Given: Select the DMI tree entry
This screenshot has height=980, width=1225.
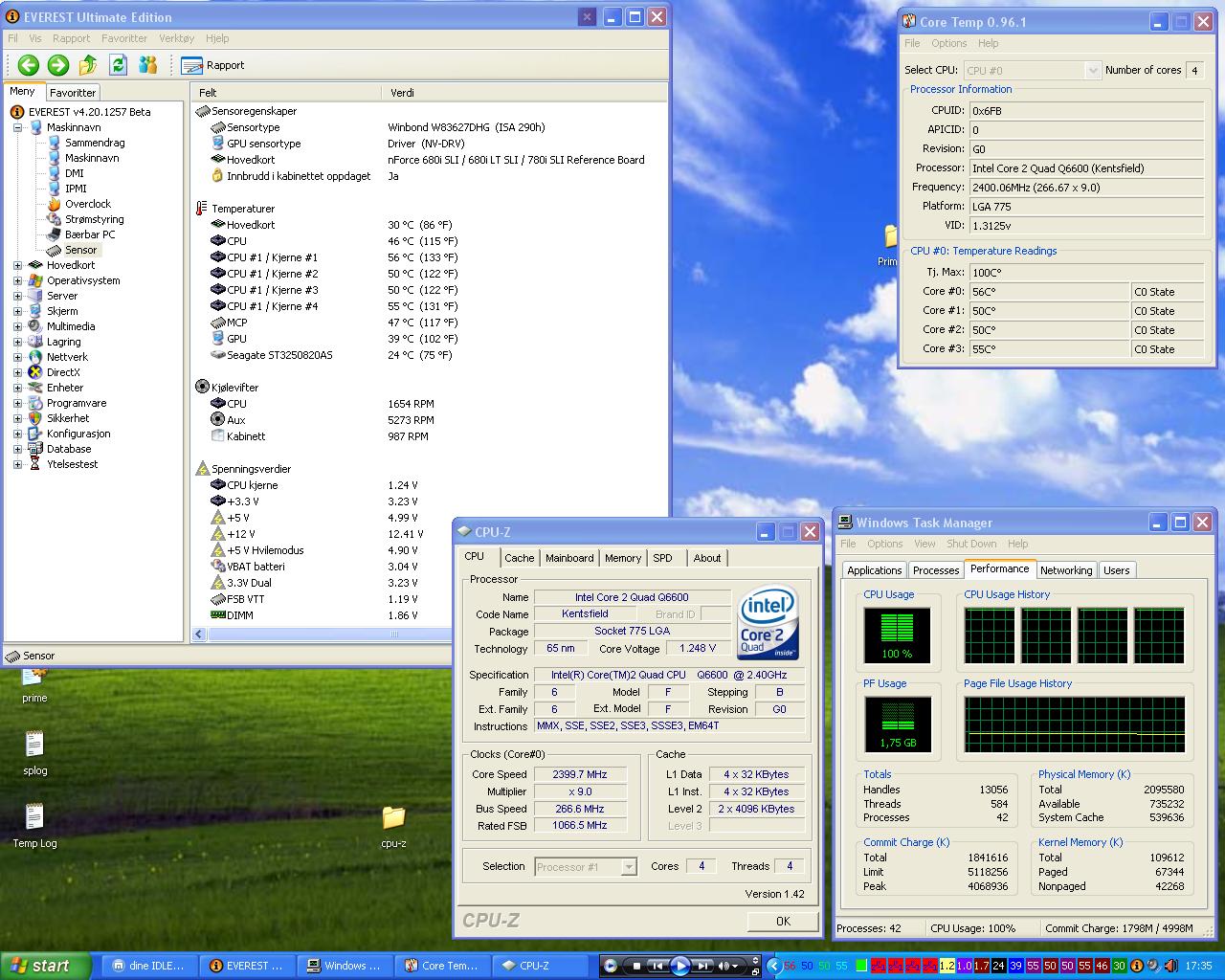Looking at the screenshot, I should pos(74,173).
